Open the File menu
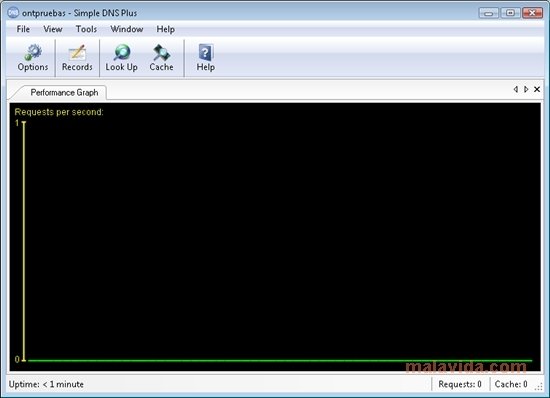The width and height of the screenshot is (550, 398). 23,29
